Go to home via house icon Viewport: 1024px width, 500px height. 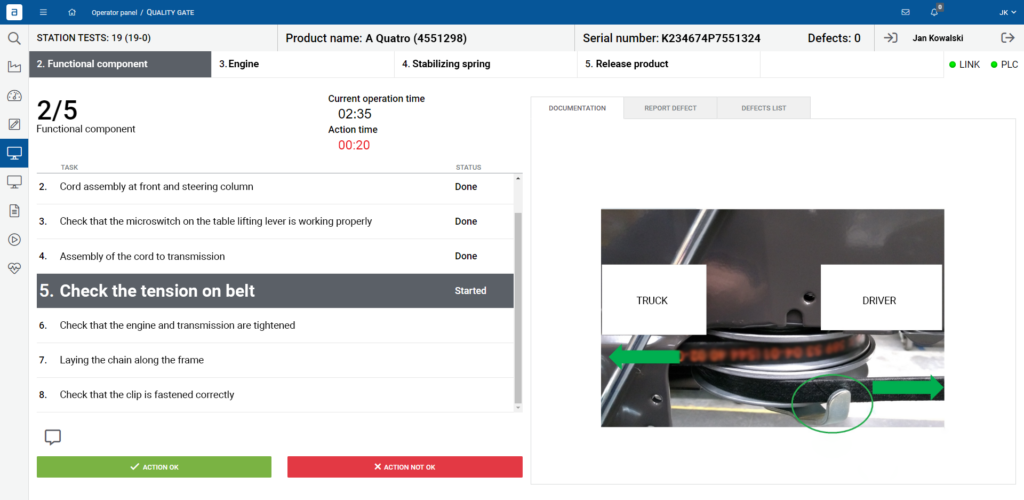tap(72, 12)
